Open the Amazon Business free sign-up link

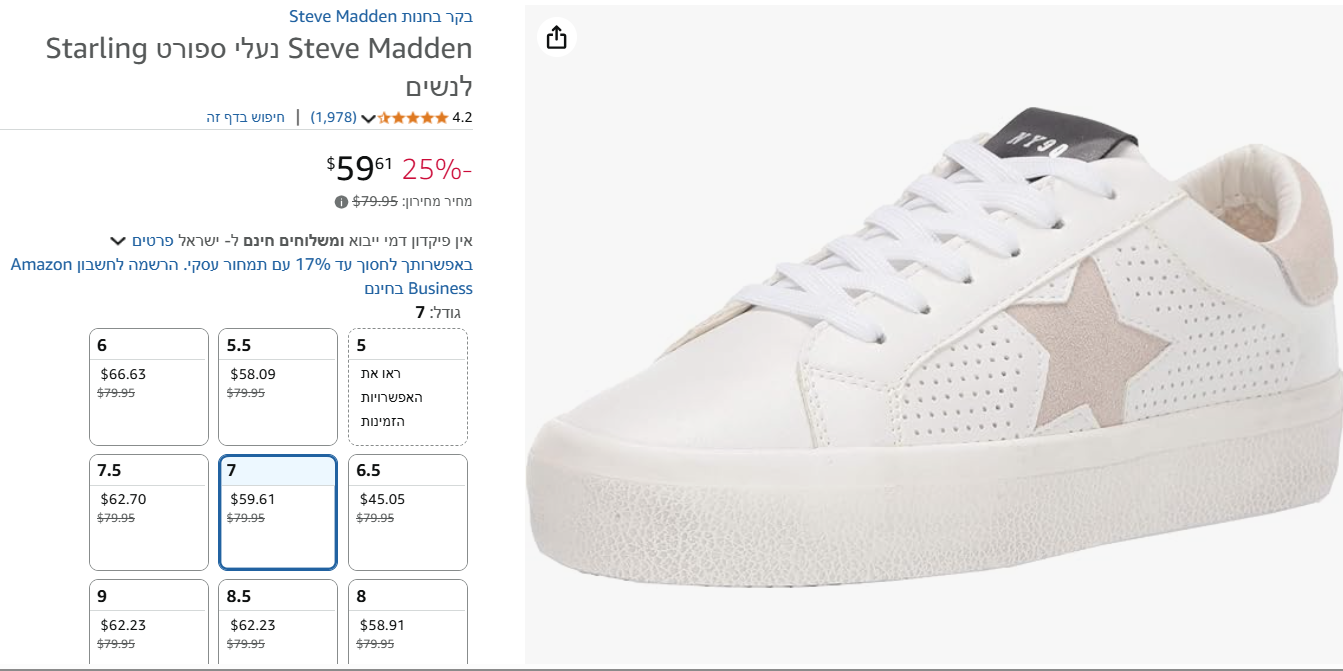(x=241, y=277)
